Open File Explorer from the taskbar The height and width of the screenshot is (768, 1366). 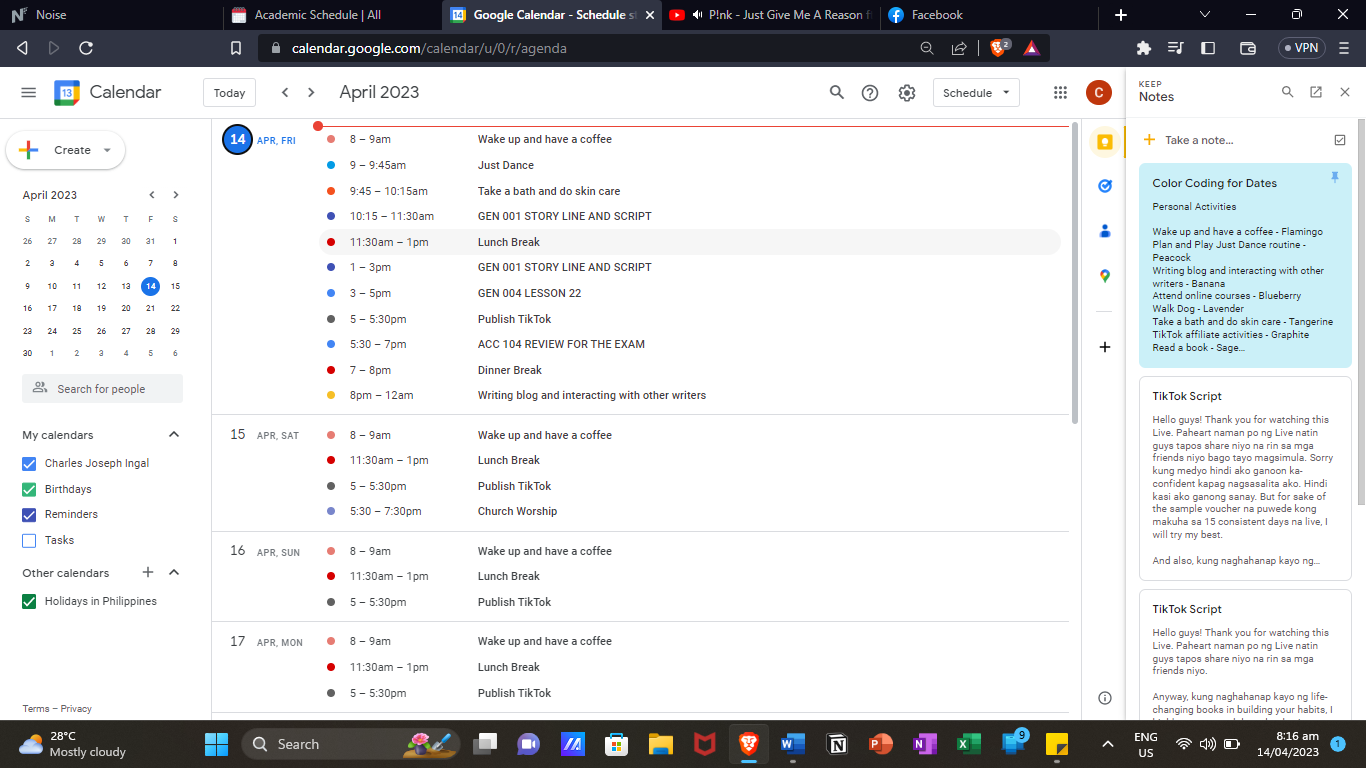660,744
